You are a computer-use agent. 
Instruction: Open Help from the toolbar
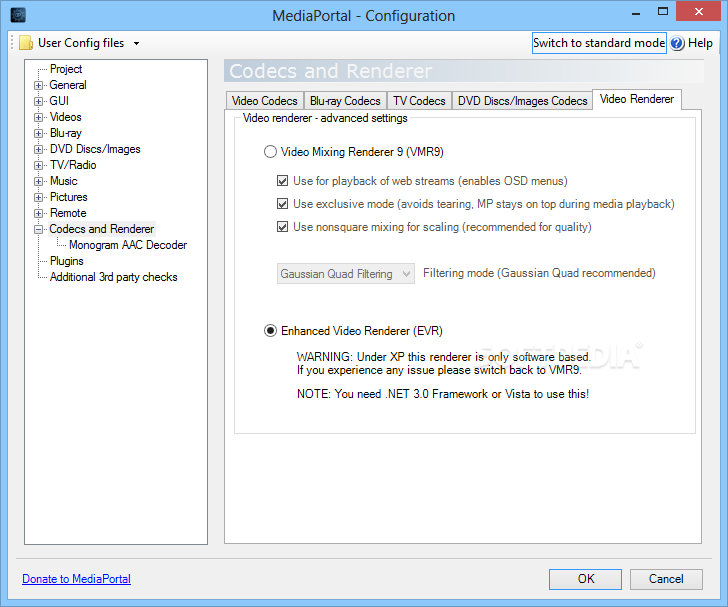coord(691,43)
